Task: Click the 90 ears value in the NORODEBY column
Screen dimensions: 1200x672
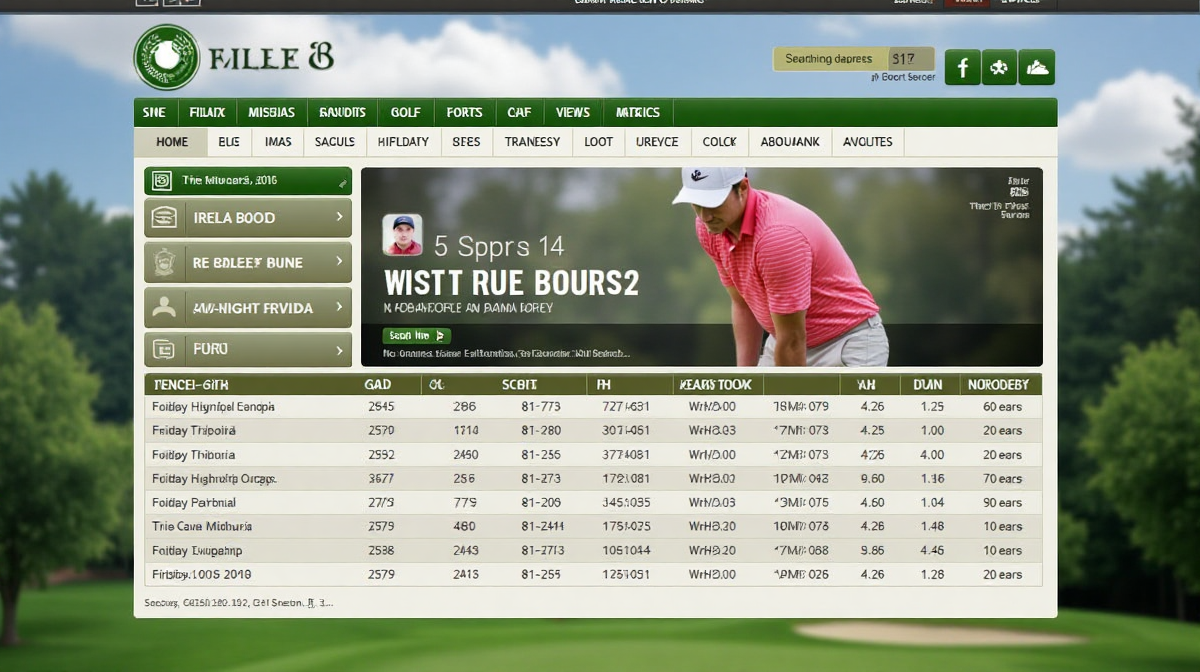Action: click(x=1002, y=503)
